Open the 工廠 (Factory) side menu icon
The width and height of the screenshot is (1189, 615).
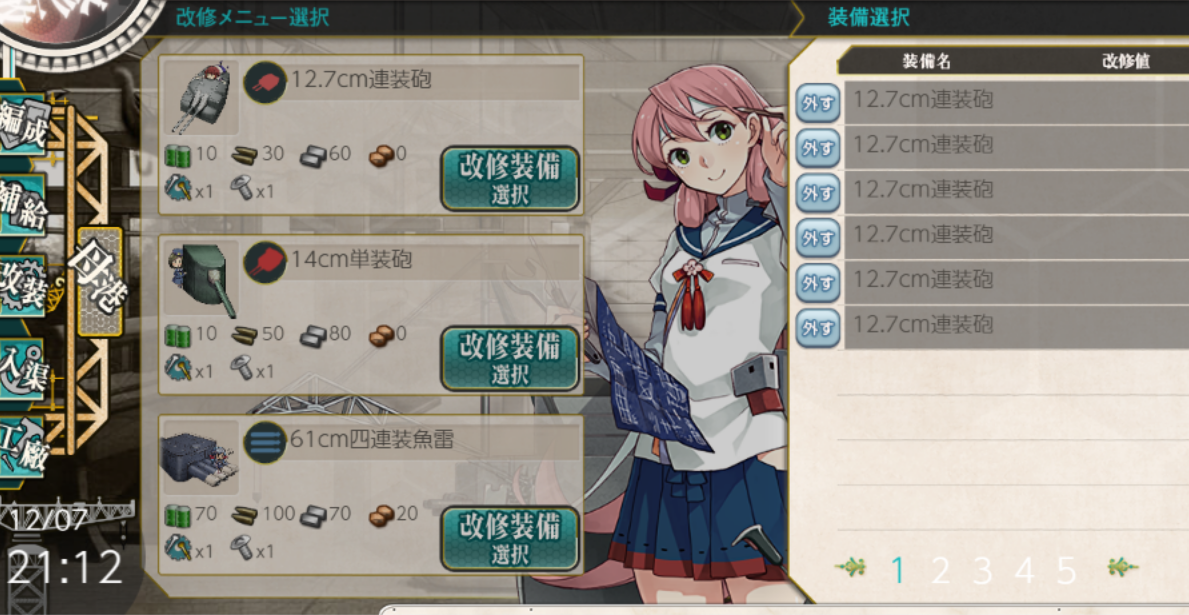coord(23,446)
